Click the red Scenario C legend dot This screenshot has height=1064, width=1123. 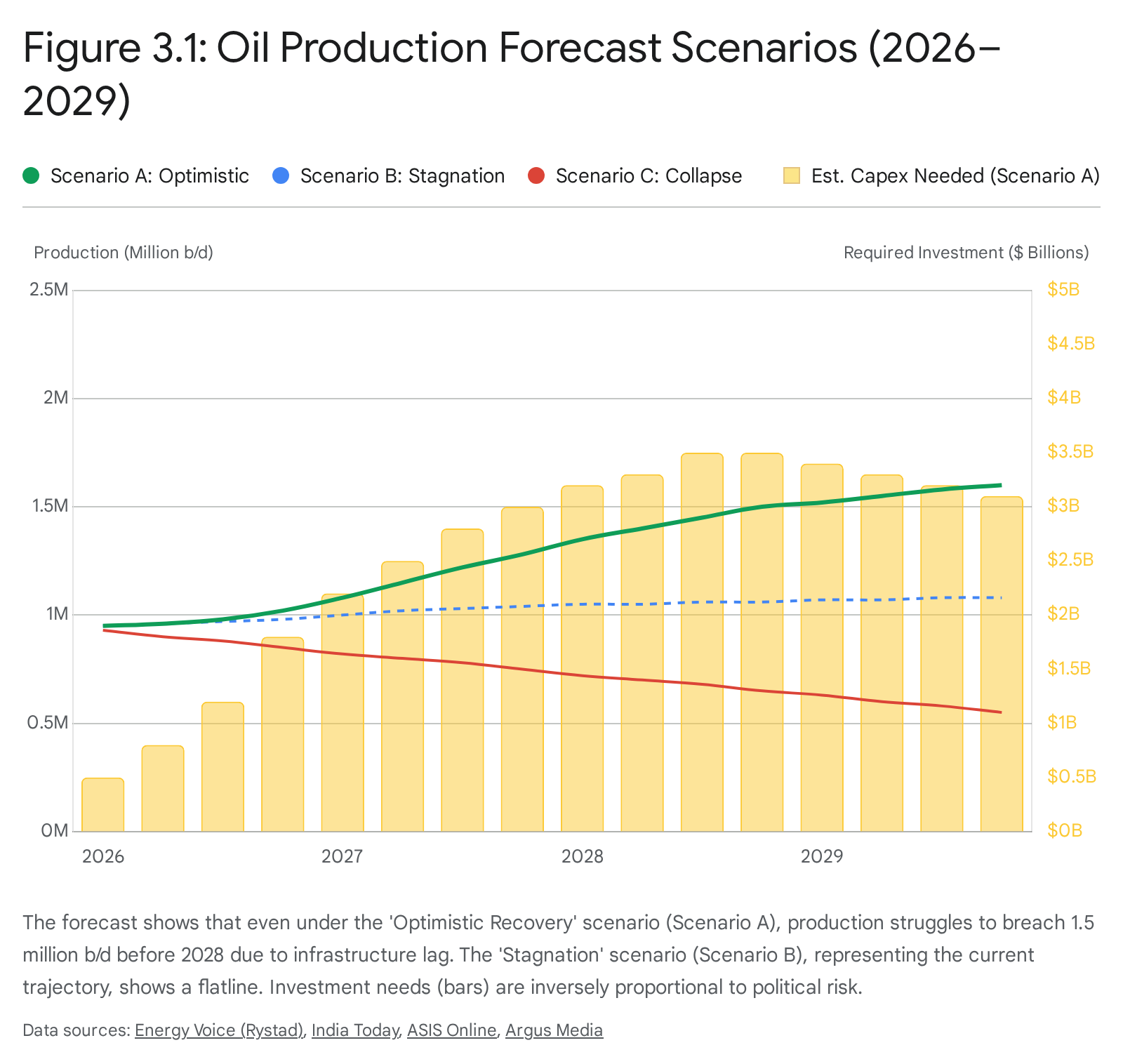click(x=536, y=175)
